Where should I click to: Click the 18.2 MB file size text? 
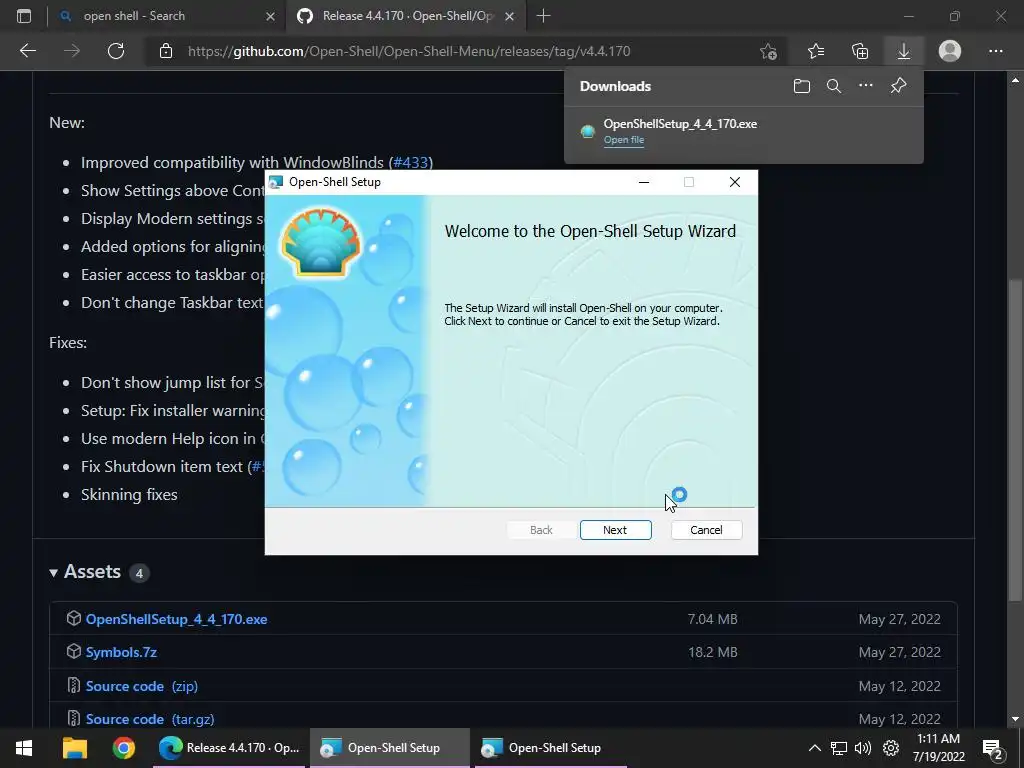tap(712, 652)
